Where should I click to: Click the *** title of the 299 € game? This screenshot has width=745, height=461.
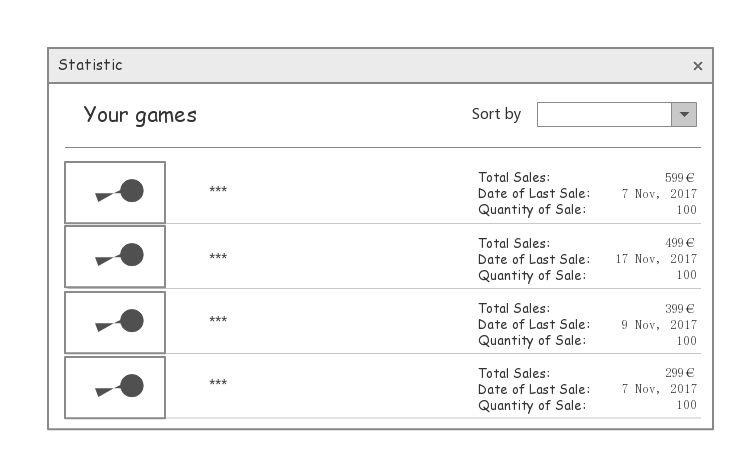[x=218, y=383]
